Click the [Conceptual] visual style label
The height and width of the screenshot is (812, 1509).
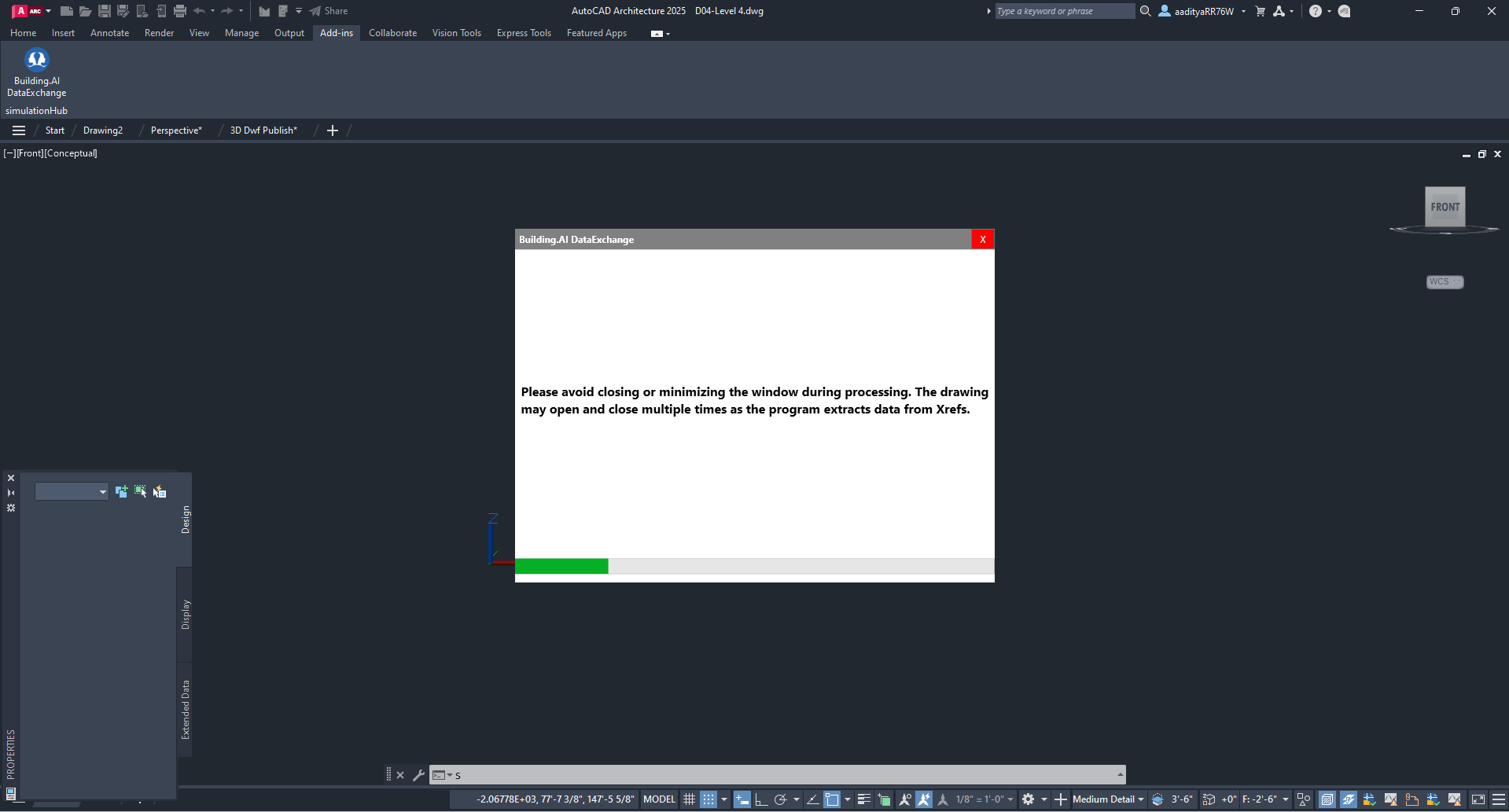point(71,153)
